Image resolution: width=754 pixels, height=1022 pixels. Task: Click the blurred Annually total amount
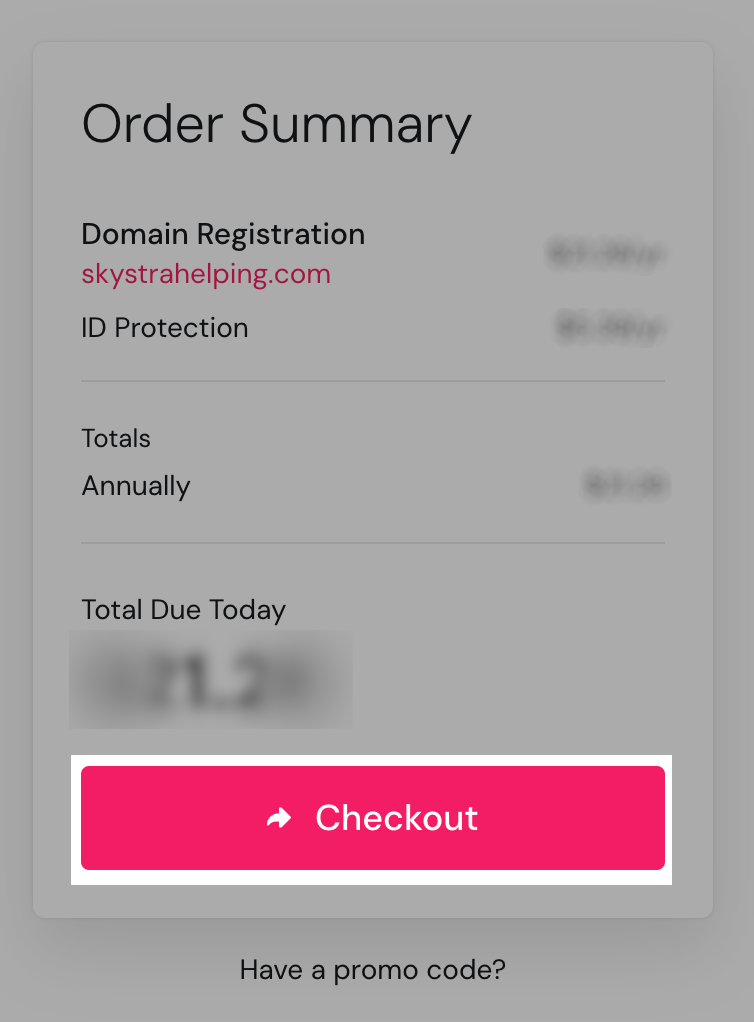click(624, 487)
